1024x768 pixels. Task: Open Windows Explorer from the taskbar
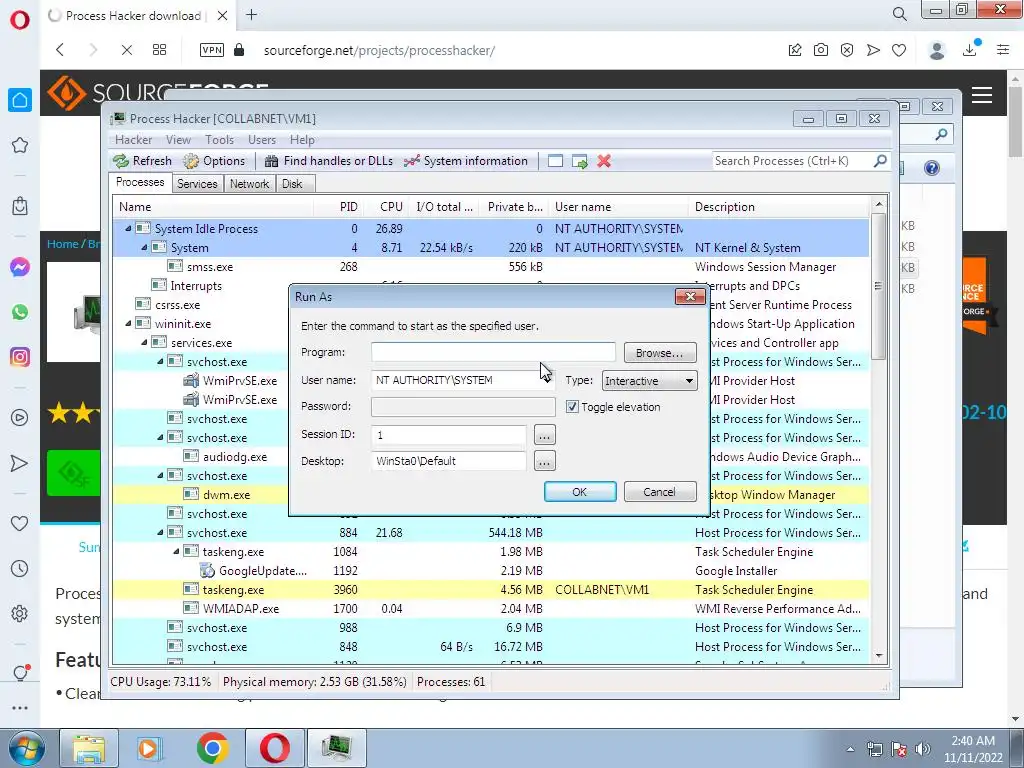tap(89, 748)
